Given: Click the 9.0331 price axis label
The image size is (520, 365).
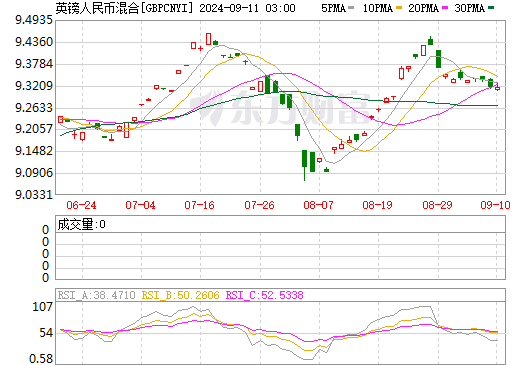Looking at the screenshot, I should [34, 194].
